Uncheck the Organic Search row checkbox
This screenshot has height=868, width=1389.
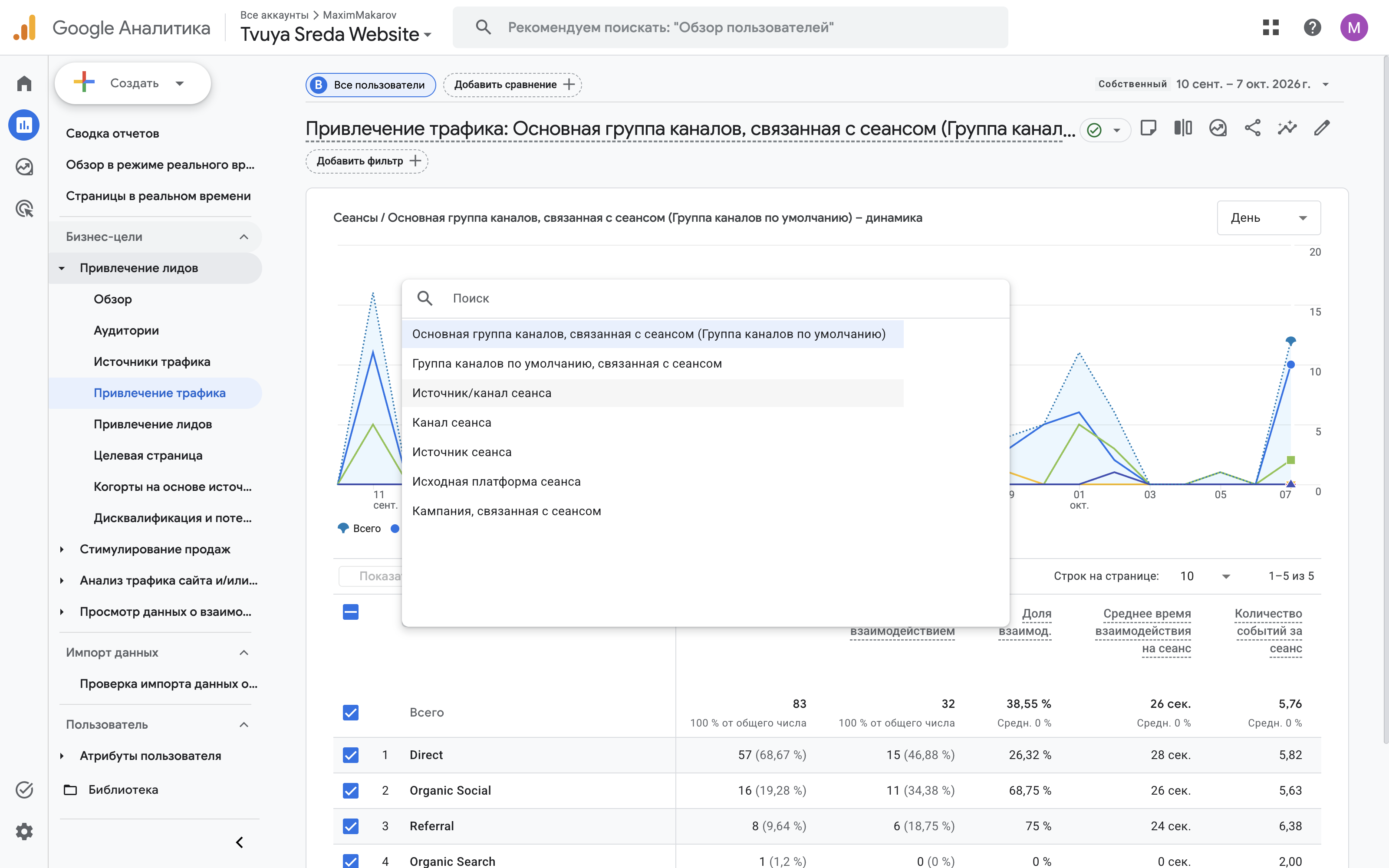(x=351, y=861)
